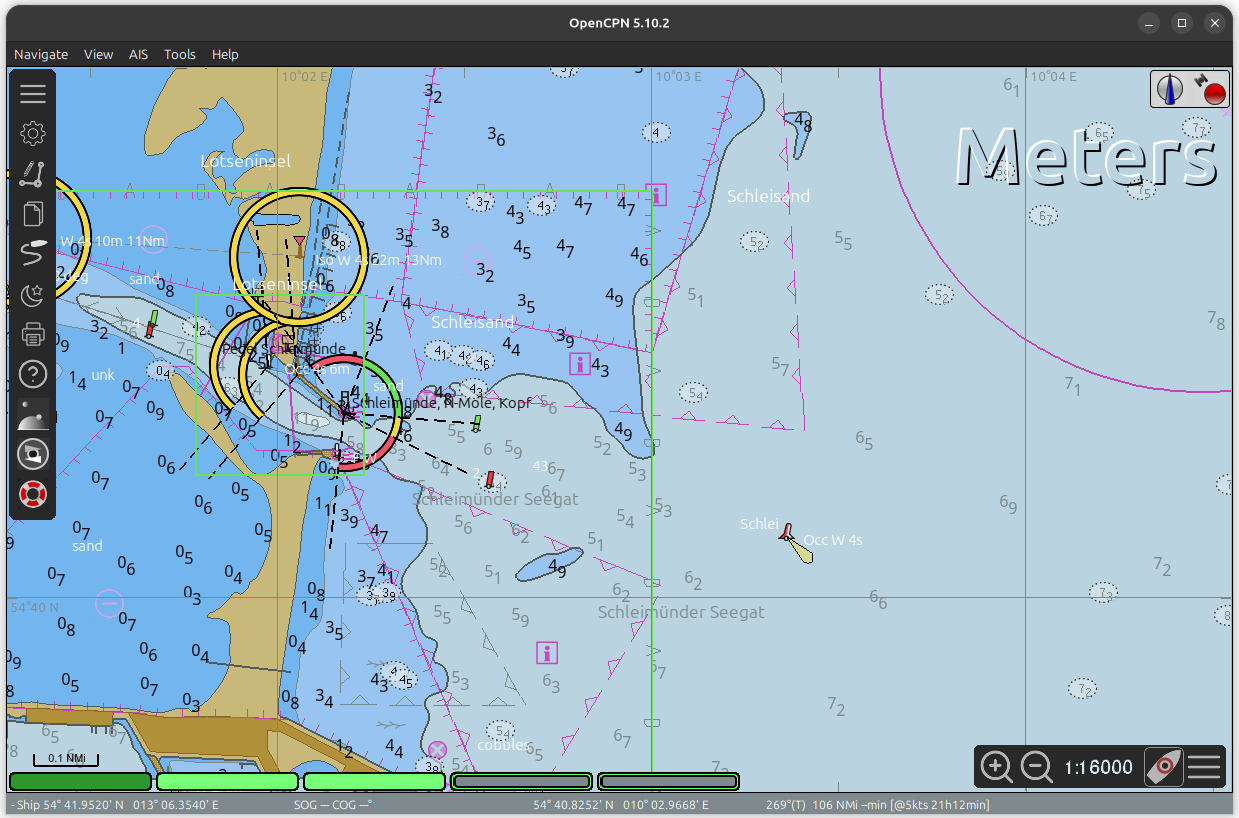Open Route & Mark Manager pages icon
The width and height of the screenshot is (1239, 818).
pyautogui.click(x=33, y=214)
